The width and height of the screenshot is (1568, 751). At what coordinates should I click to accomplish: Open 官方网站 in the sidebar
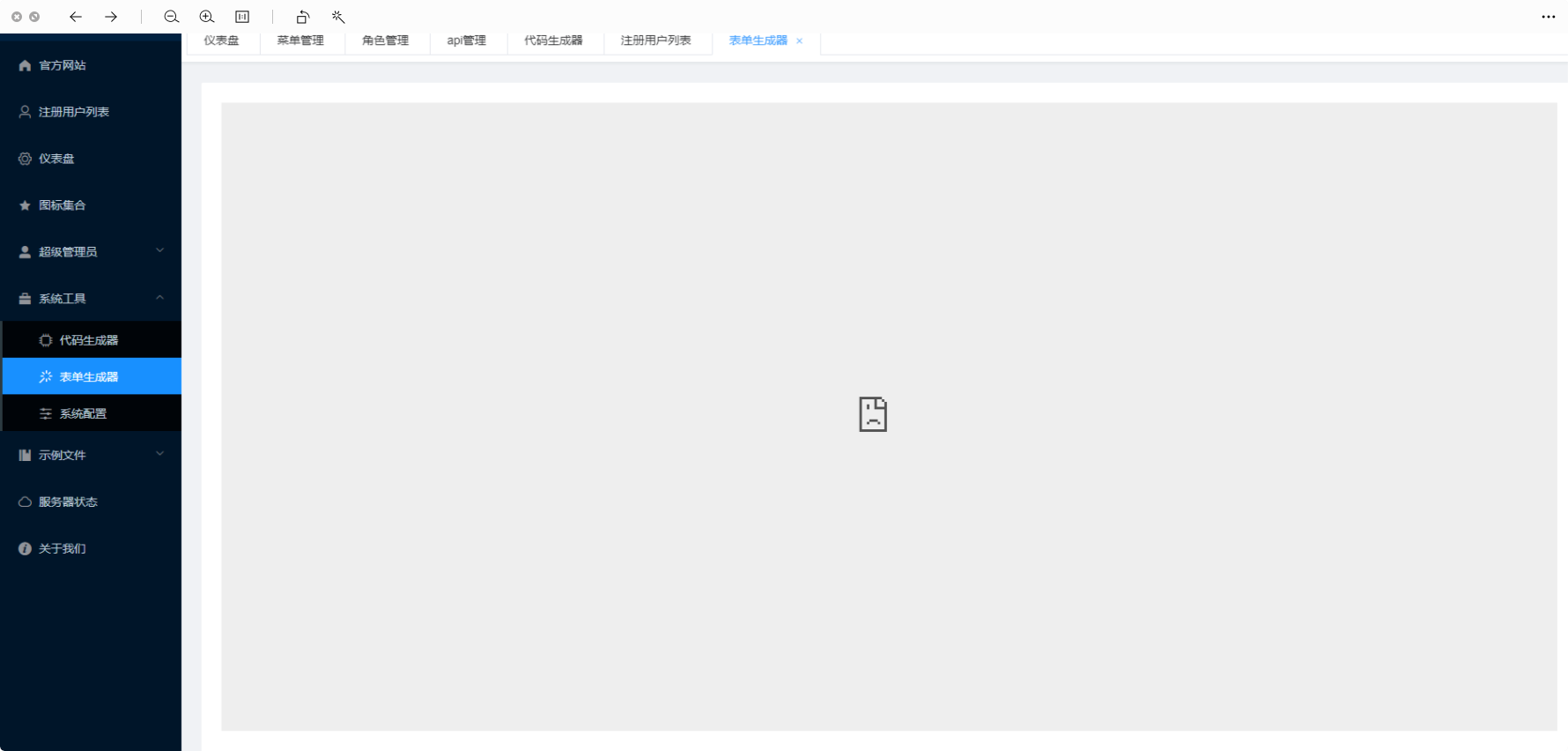(x=62, y=65)
